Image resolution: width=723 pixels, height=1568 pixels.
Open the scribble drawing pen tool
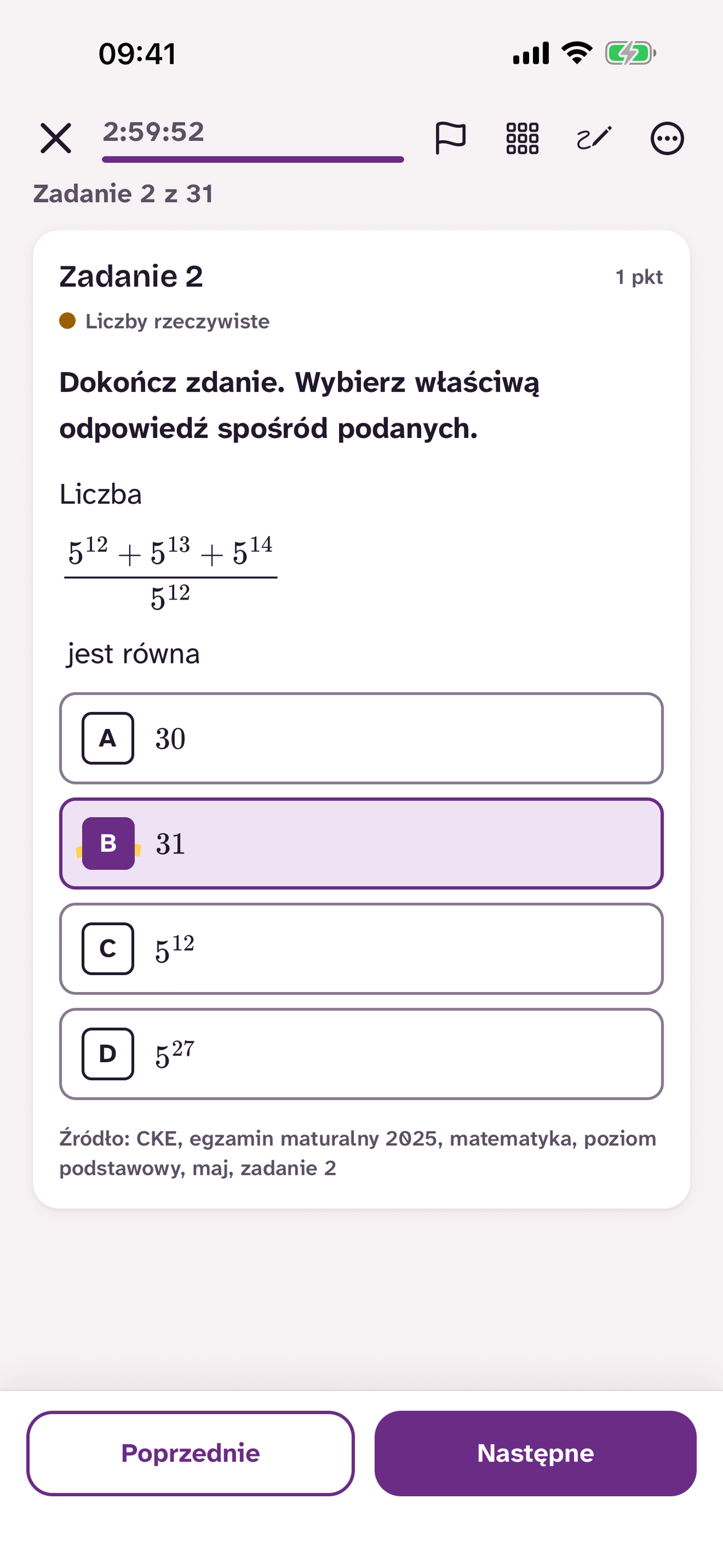594,138
